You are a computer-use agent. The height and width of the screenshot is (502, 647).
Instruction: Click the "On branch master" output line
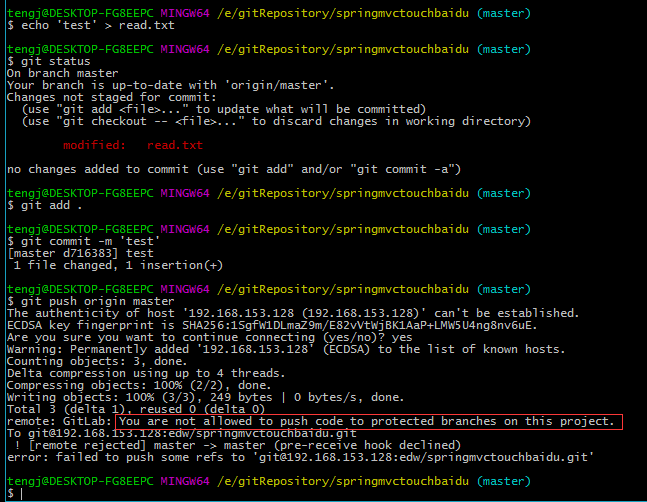click(x=62, y=73)
